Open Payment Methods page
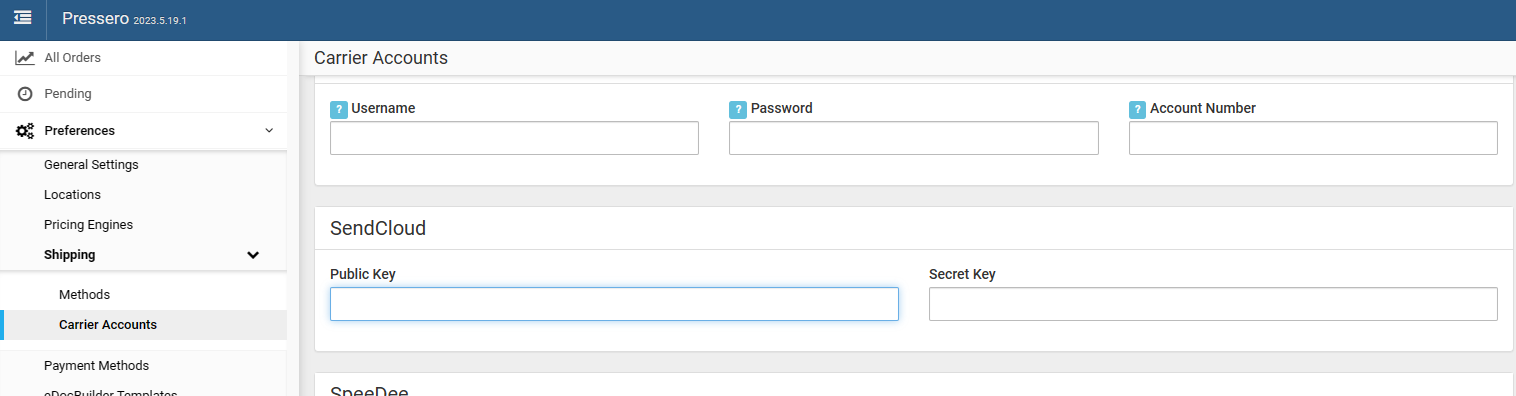Screen dimensions: 1516x396 pyautogui.click(x=96, y=366)
